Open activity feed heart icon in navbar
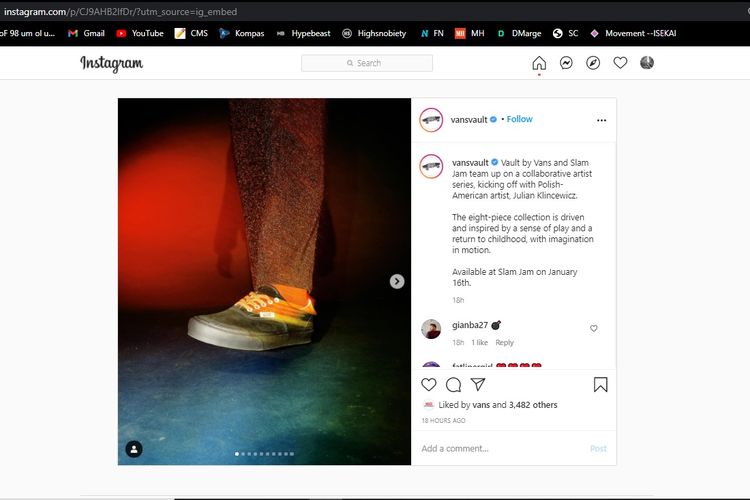 click(620, 63)
